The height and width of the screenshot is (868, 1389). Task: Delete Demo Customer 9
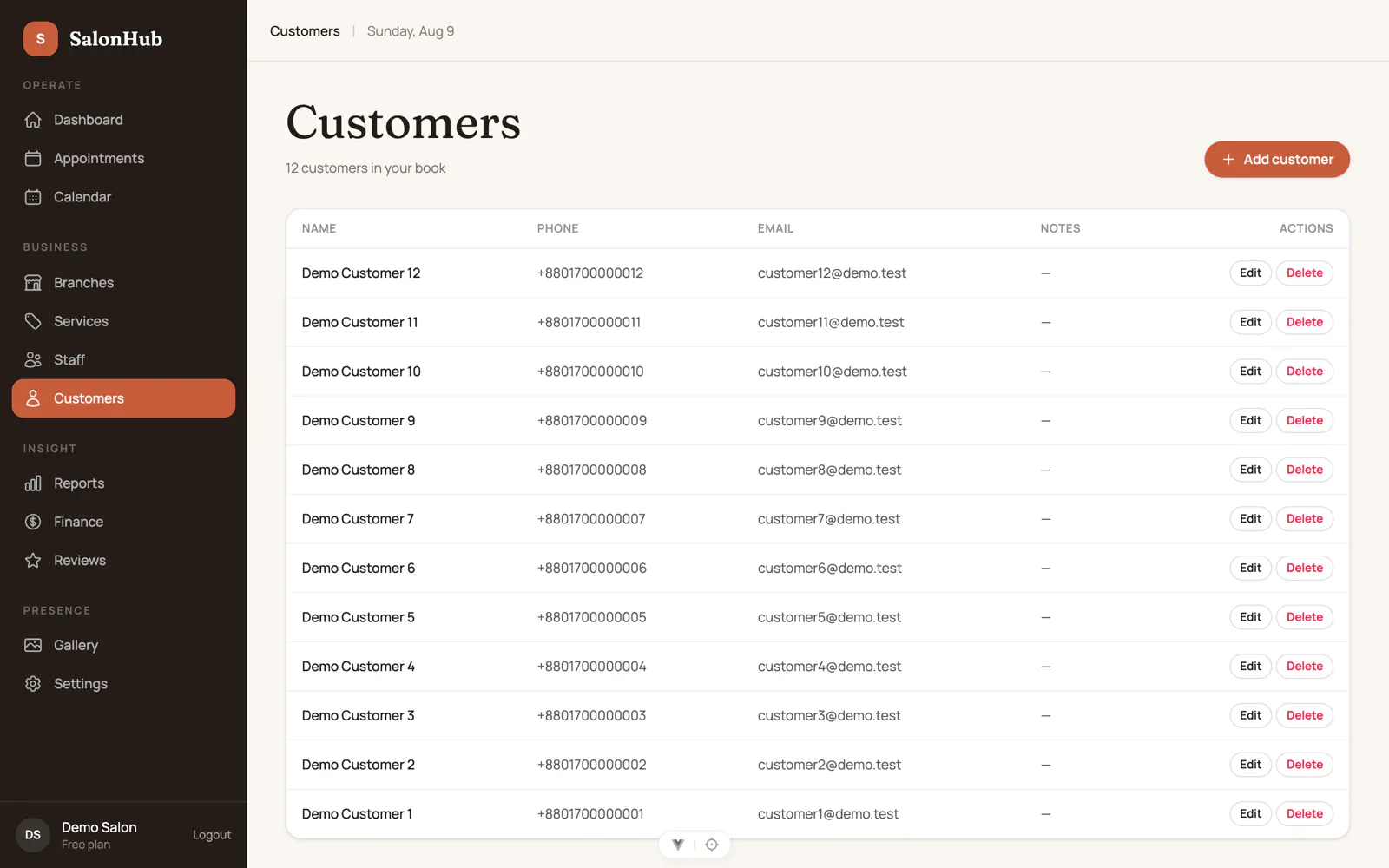point(1305,421)
